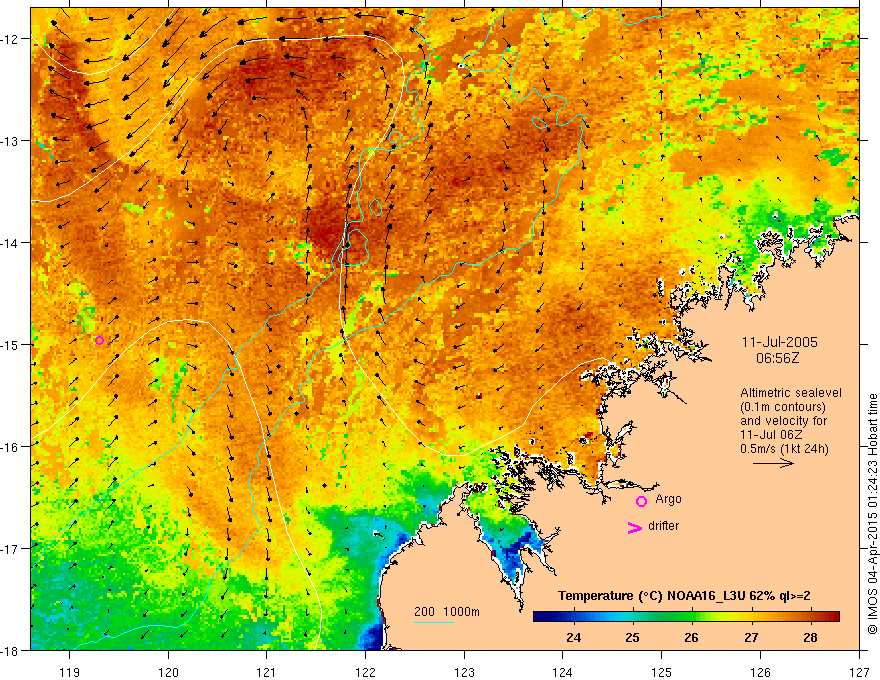
Task: Click the latitude axis label '-12'
Action: 10,39
